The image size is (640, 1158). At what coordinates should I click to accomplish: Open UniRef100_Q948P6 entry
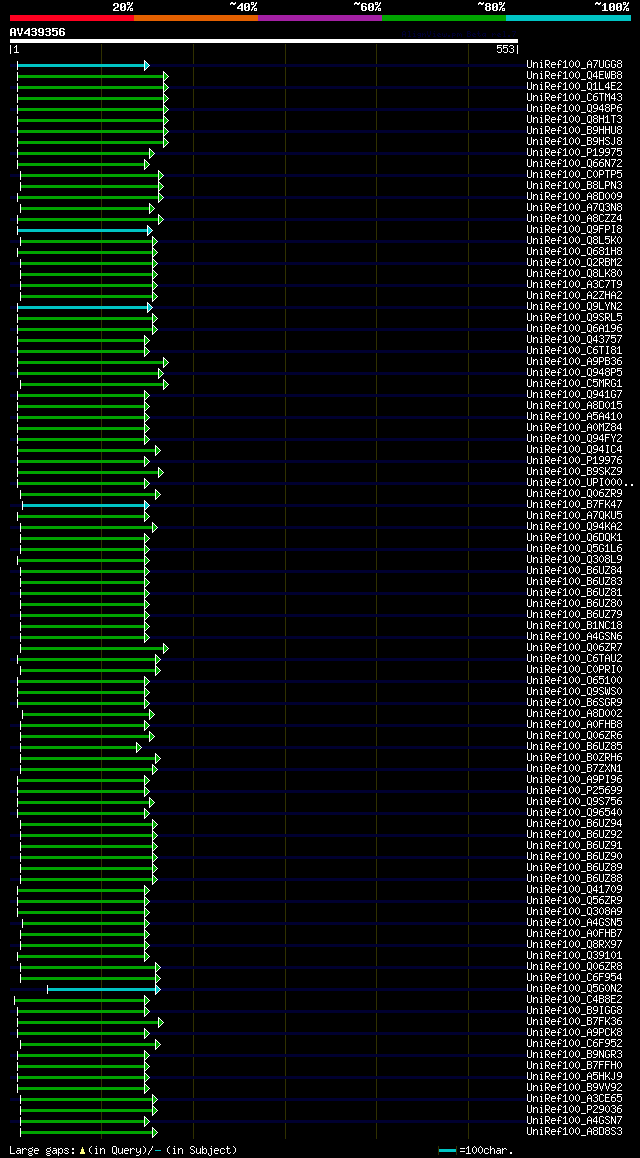point(574,109)
